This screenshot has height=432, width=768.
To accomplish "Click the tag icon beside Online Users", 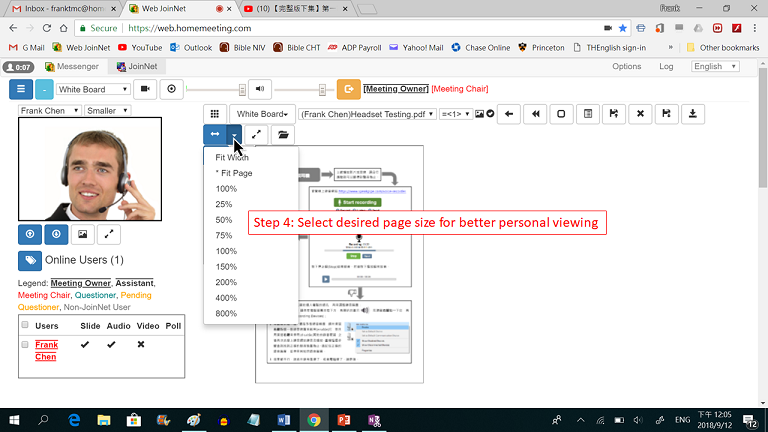I will [x=30, y=261].
